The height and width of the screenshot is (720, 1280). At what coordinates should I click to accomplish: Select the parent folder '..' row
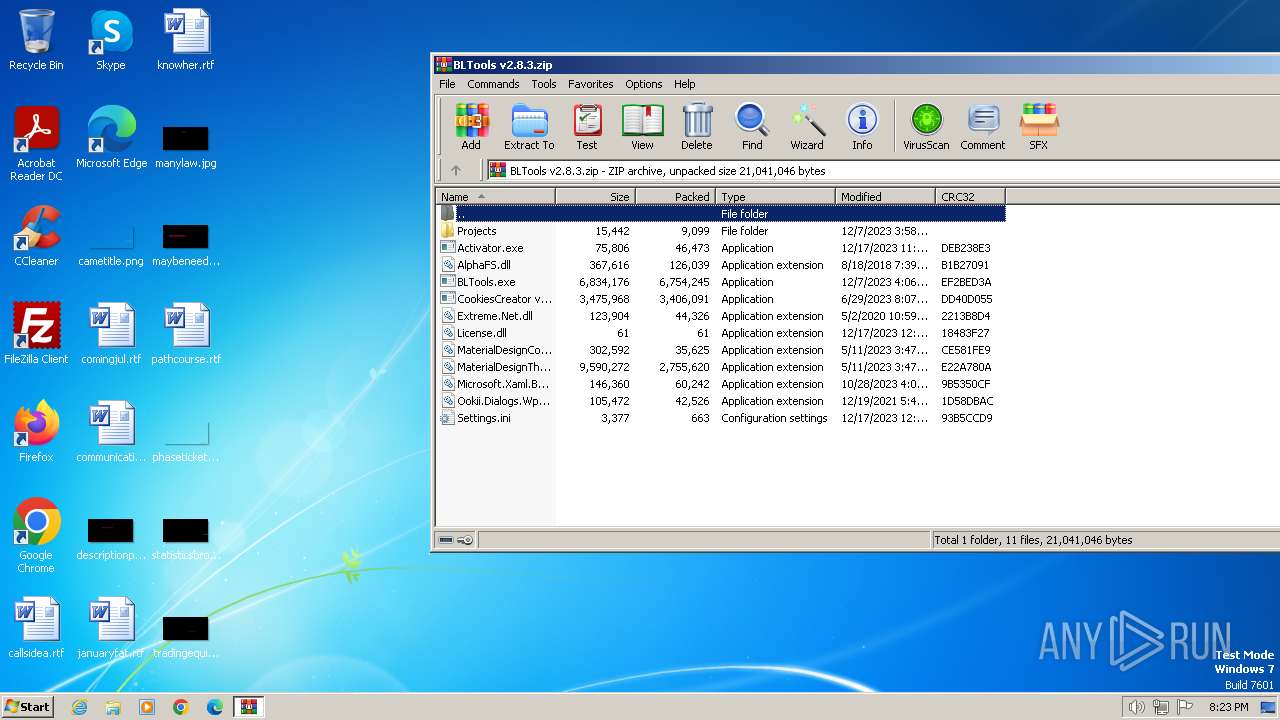click(x=720, y=214)
